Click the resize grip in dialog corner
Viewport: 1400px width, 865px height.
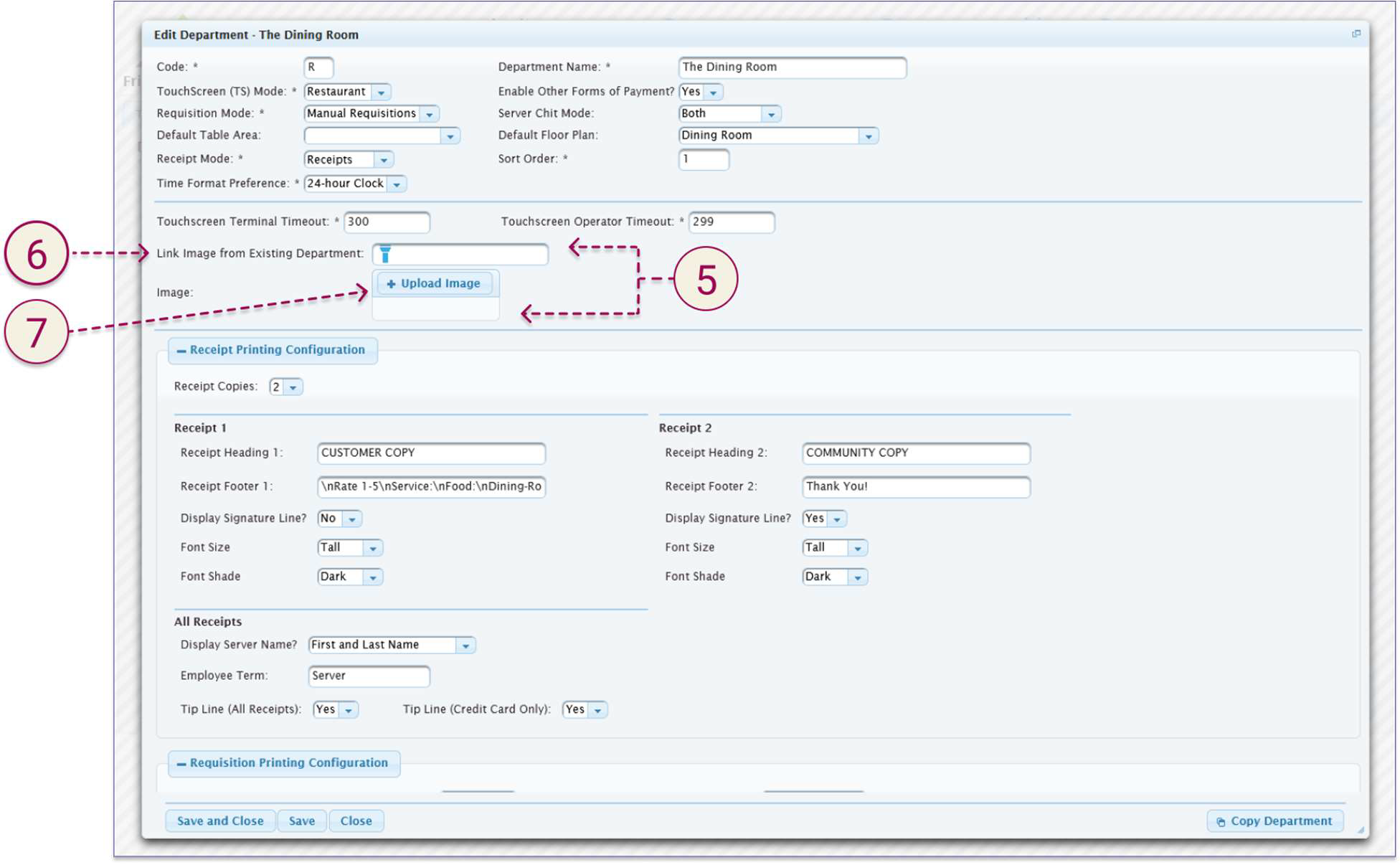coord(1360,830)
